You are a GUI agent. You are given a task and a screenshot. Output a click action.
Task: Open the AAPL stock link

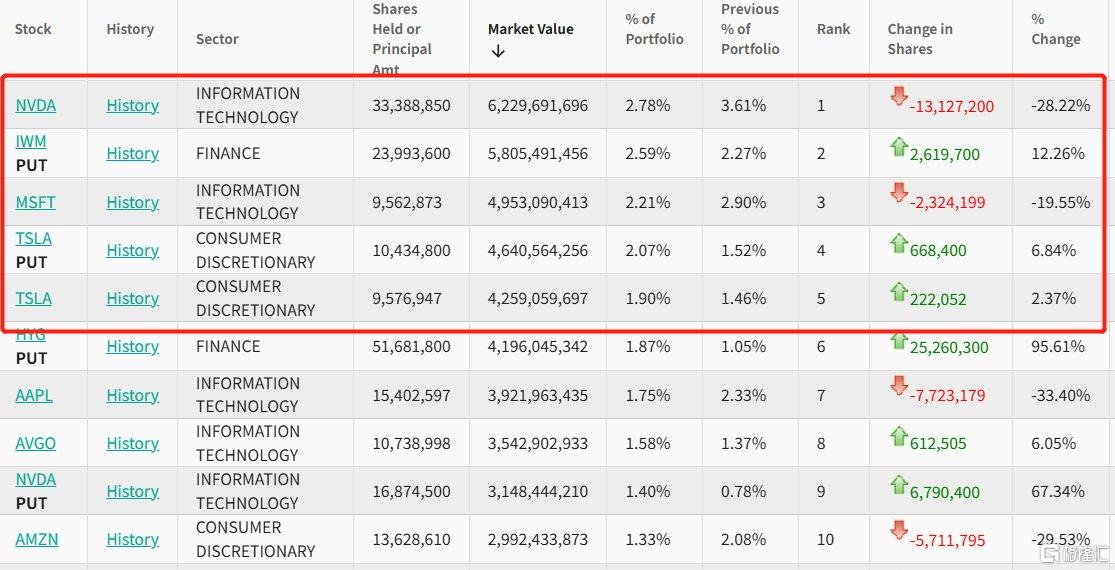point(34,395)
